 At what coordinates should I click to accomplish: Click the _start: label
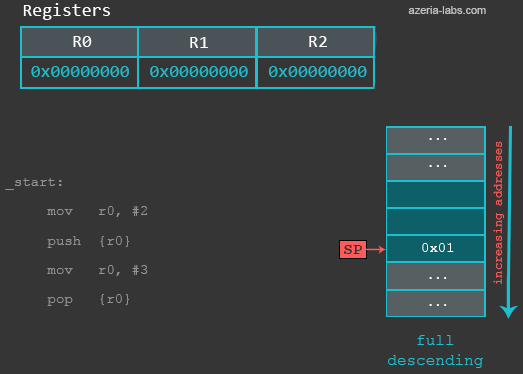click(34, 183)
